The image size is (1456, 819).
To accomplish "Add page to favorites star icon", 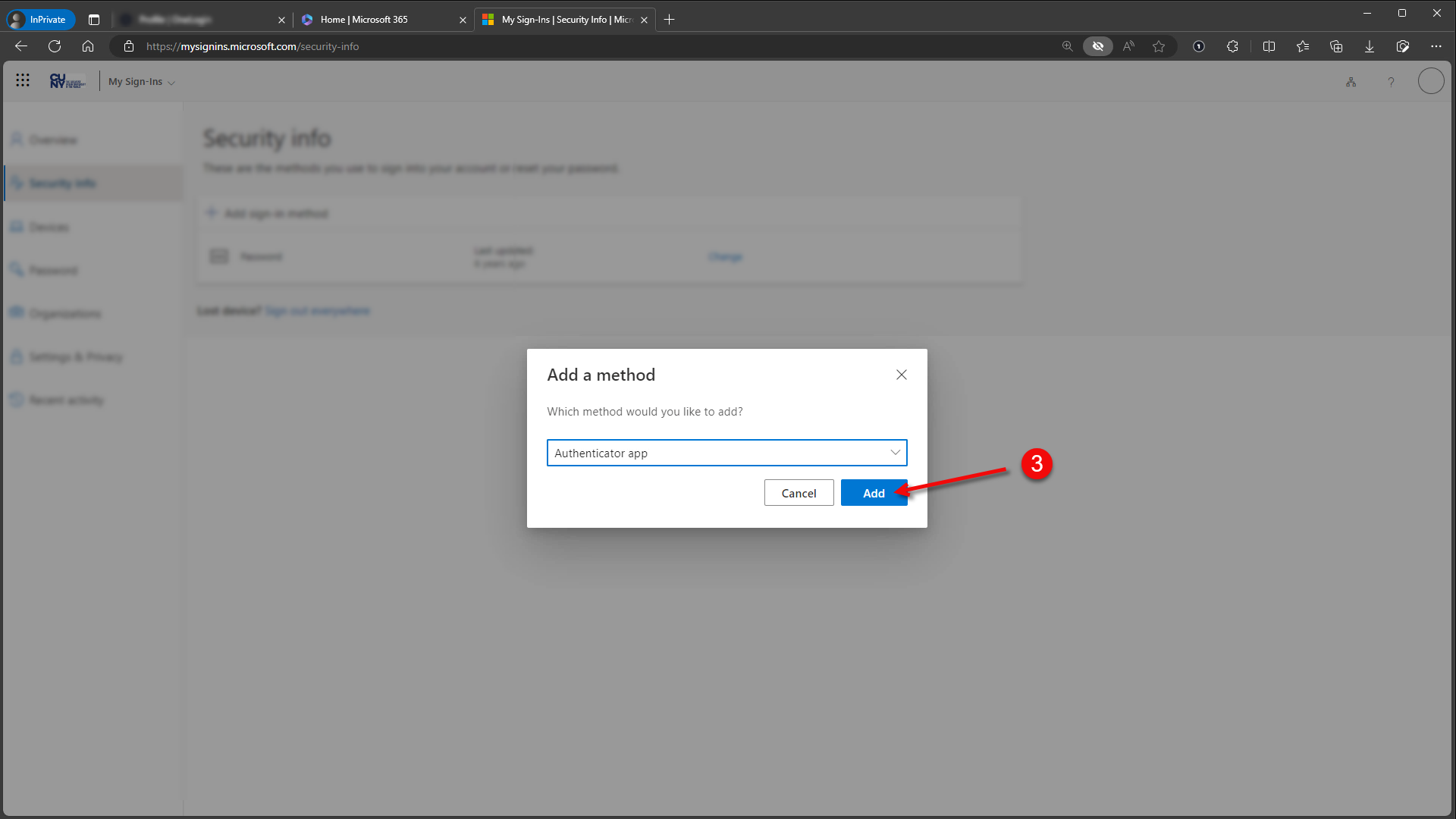I will click(x=1158, y=46).
